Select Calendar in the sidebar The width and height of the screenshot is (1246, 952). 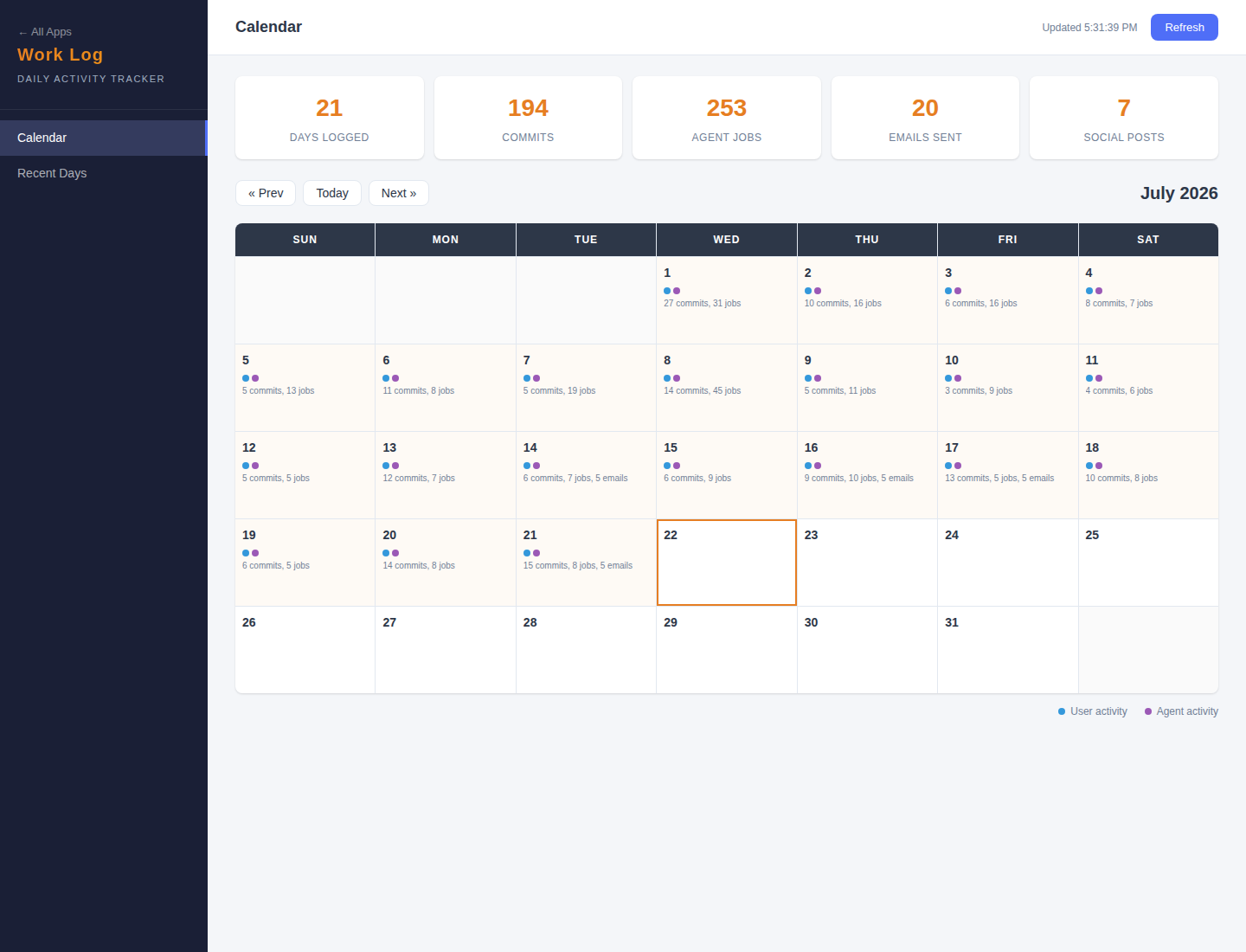pyautogui.click(x=104, y=138)
